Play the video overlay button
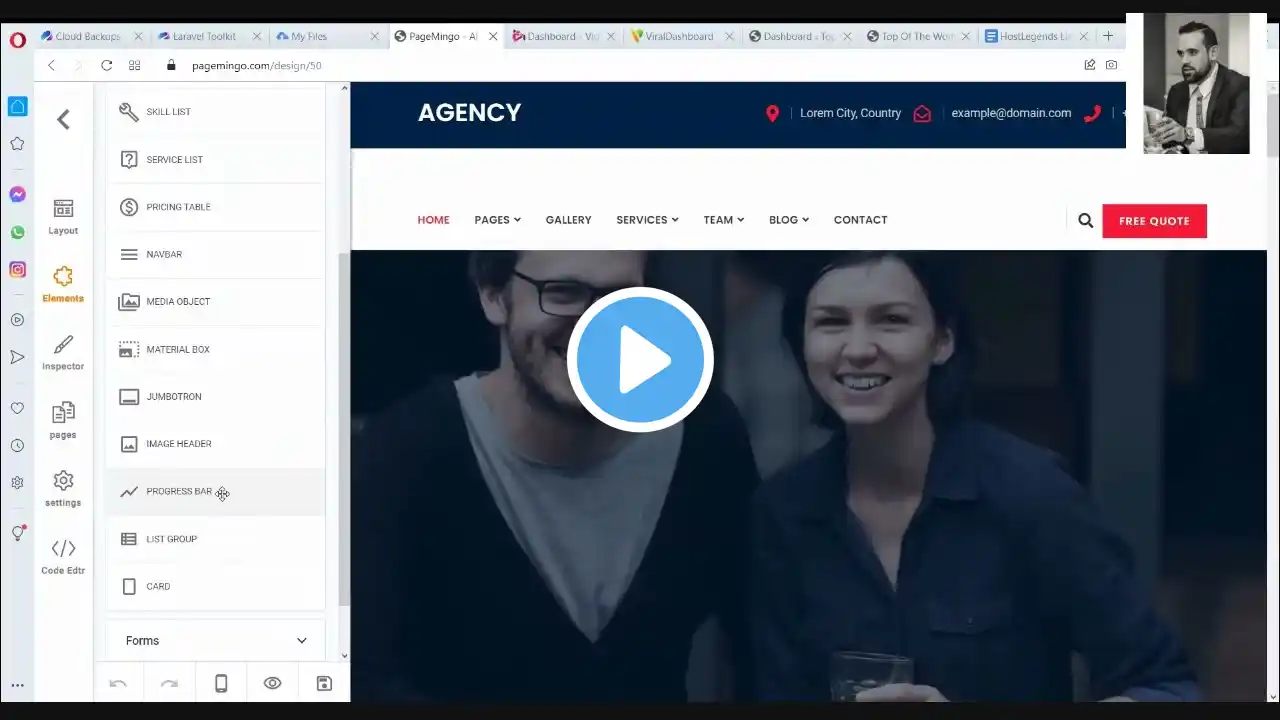The height and width of the screenshot is (720, 1280). [640, 360]
